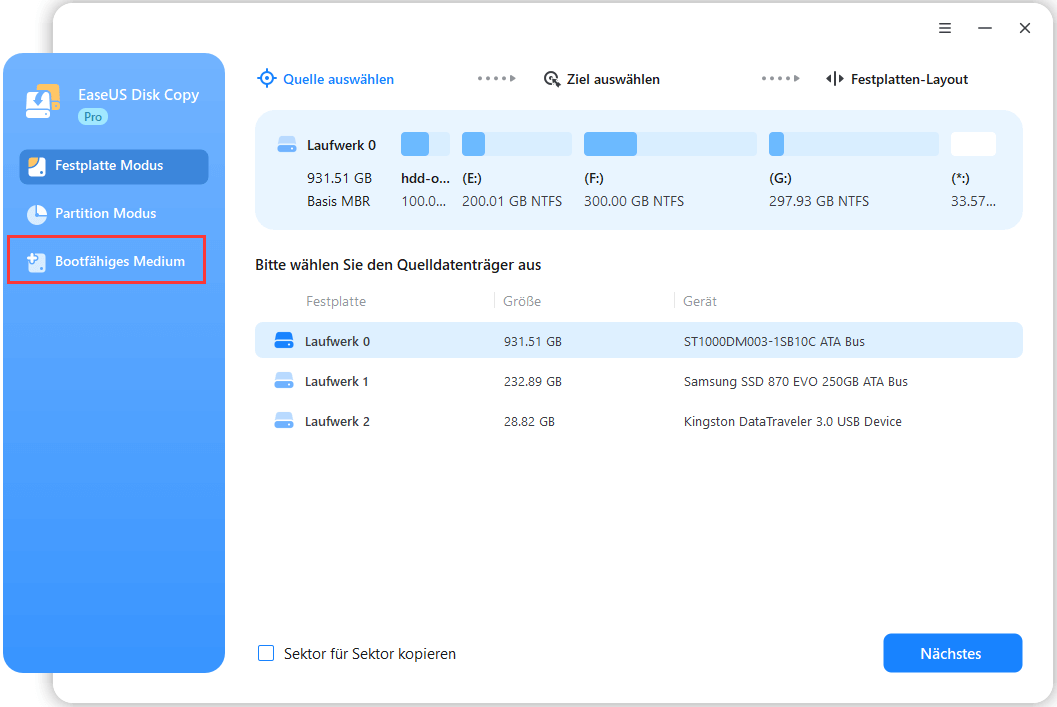Go to Festplatten-Layout step
The height and width of the screenshot is (707, 1057).
[x=897, y=80]
